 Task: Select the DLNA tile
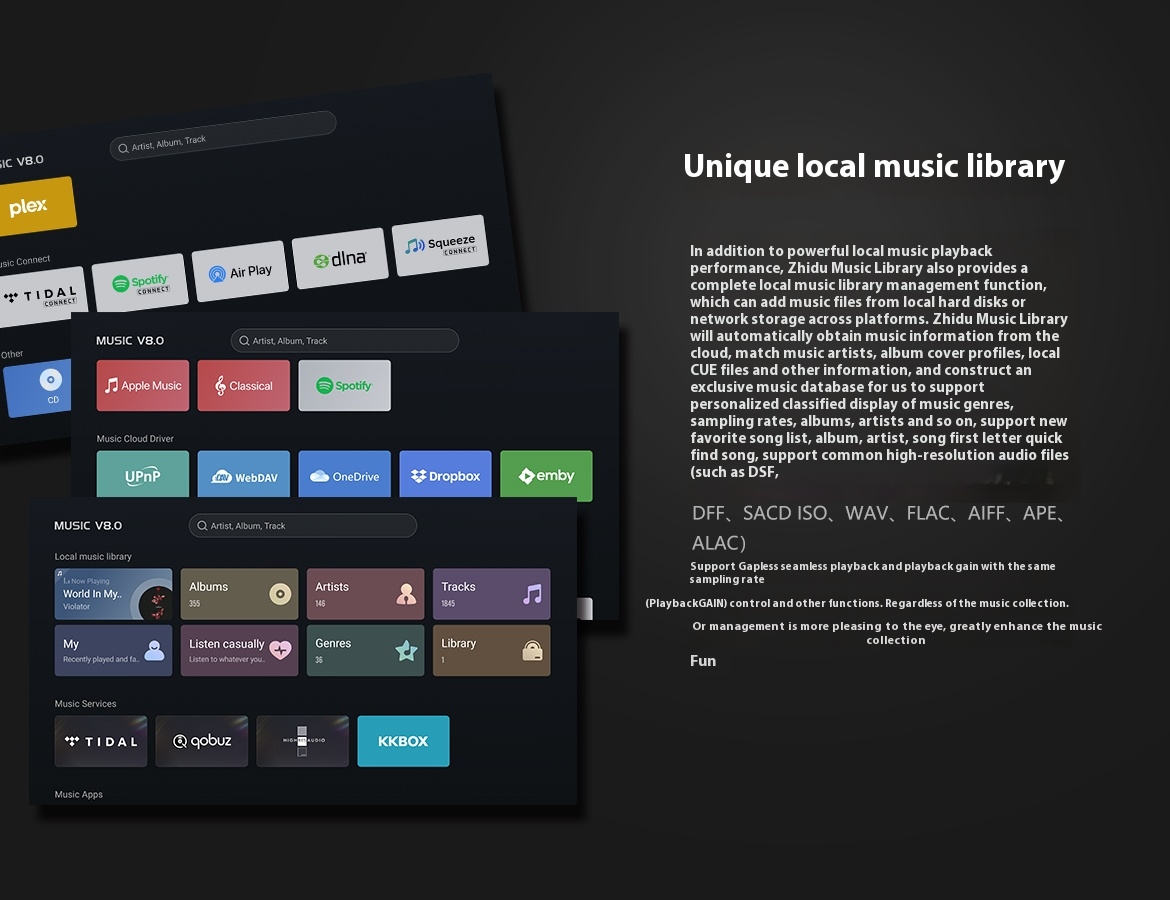tap(340, 259)
